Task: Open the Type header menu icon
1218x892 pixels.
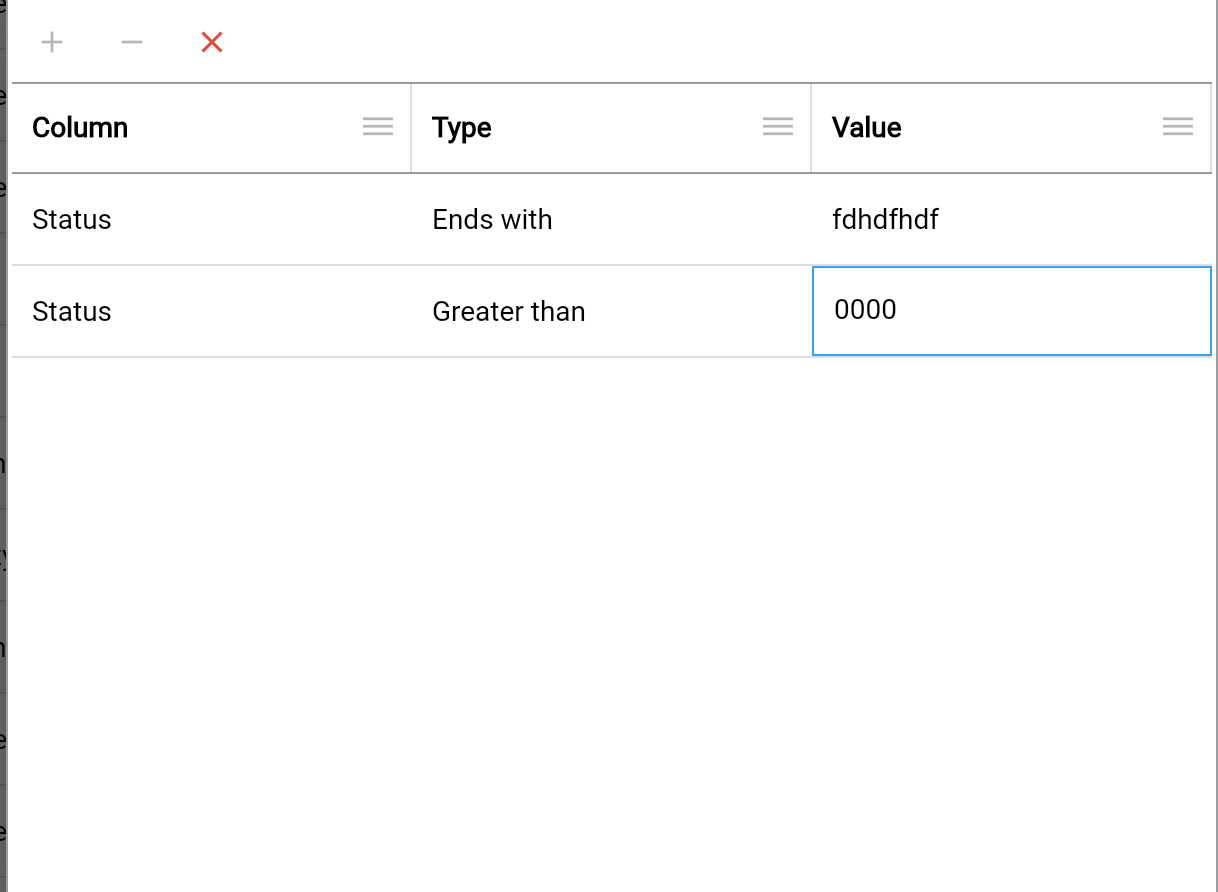Action: click(778, 126)
